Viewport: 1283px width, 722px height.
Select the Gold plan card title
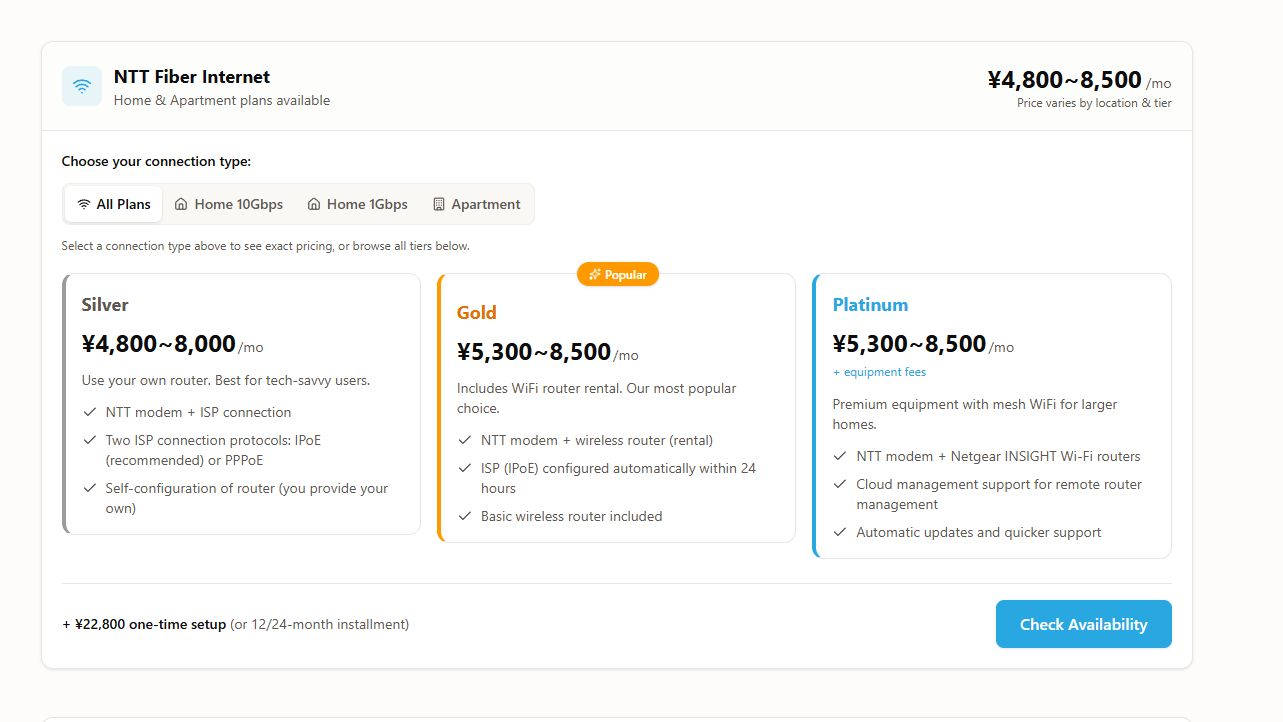pos(477,313)
